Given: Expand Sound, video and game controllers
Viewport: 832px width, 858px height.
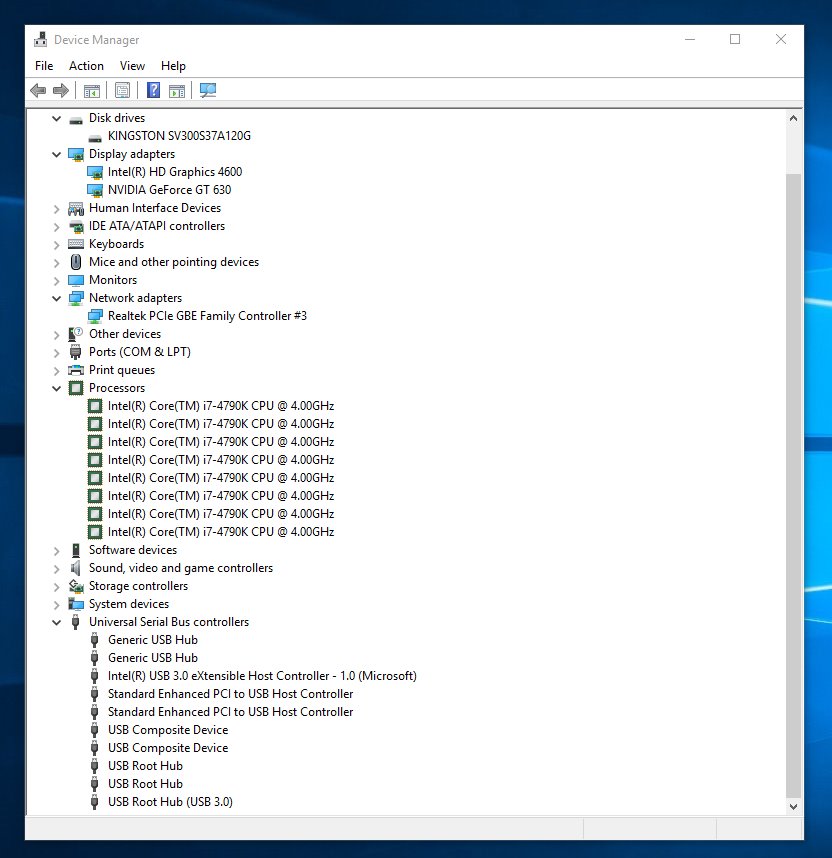Looking at the screenshot, I should pyautogui.click(x=56, y=568).
